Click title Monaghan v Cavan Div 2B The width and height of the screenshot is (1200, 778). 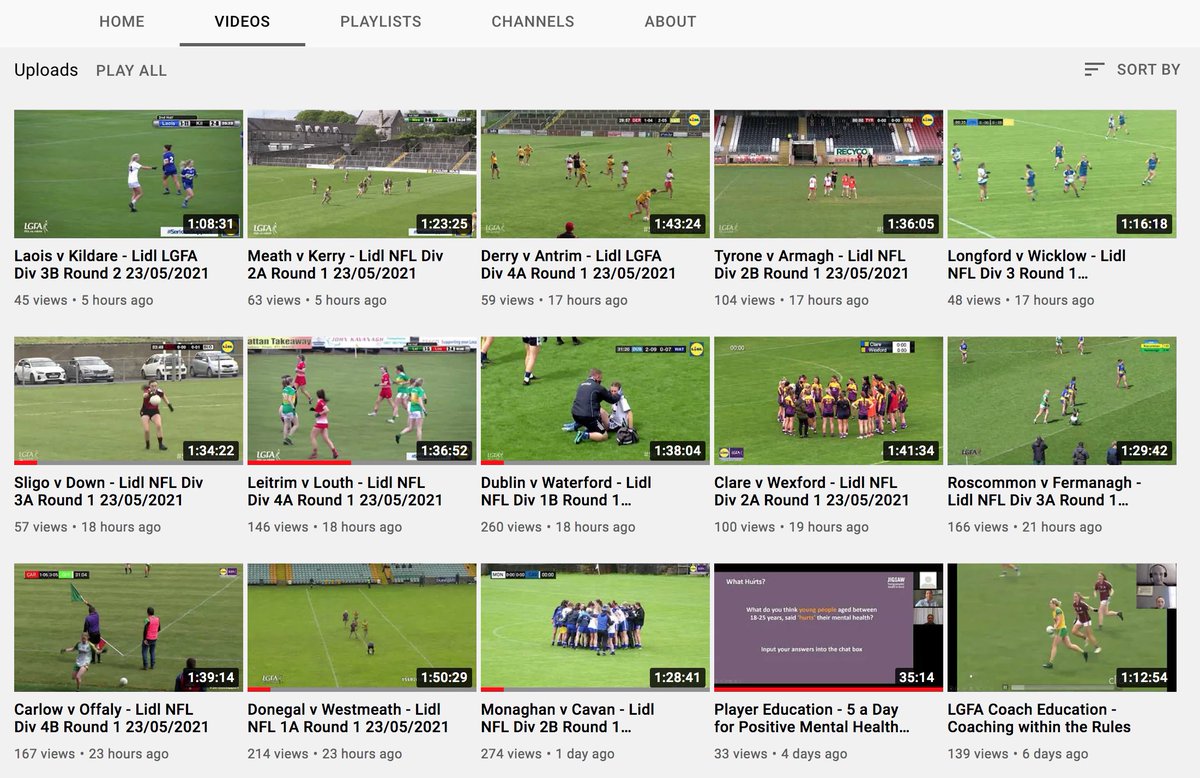click(x=568, y=718)
